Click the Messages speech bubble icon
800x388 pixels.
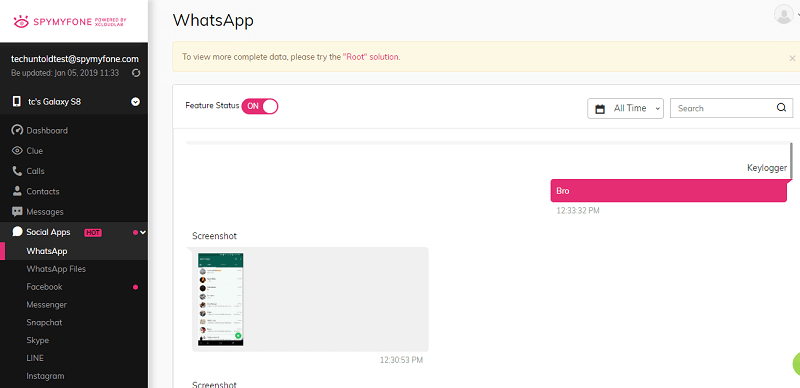pyautogui.click(x=17, y=211)
